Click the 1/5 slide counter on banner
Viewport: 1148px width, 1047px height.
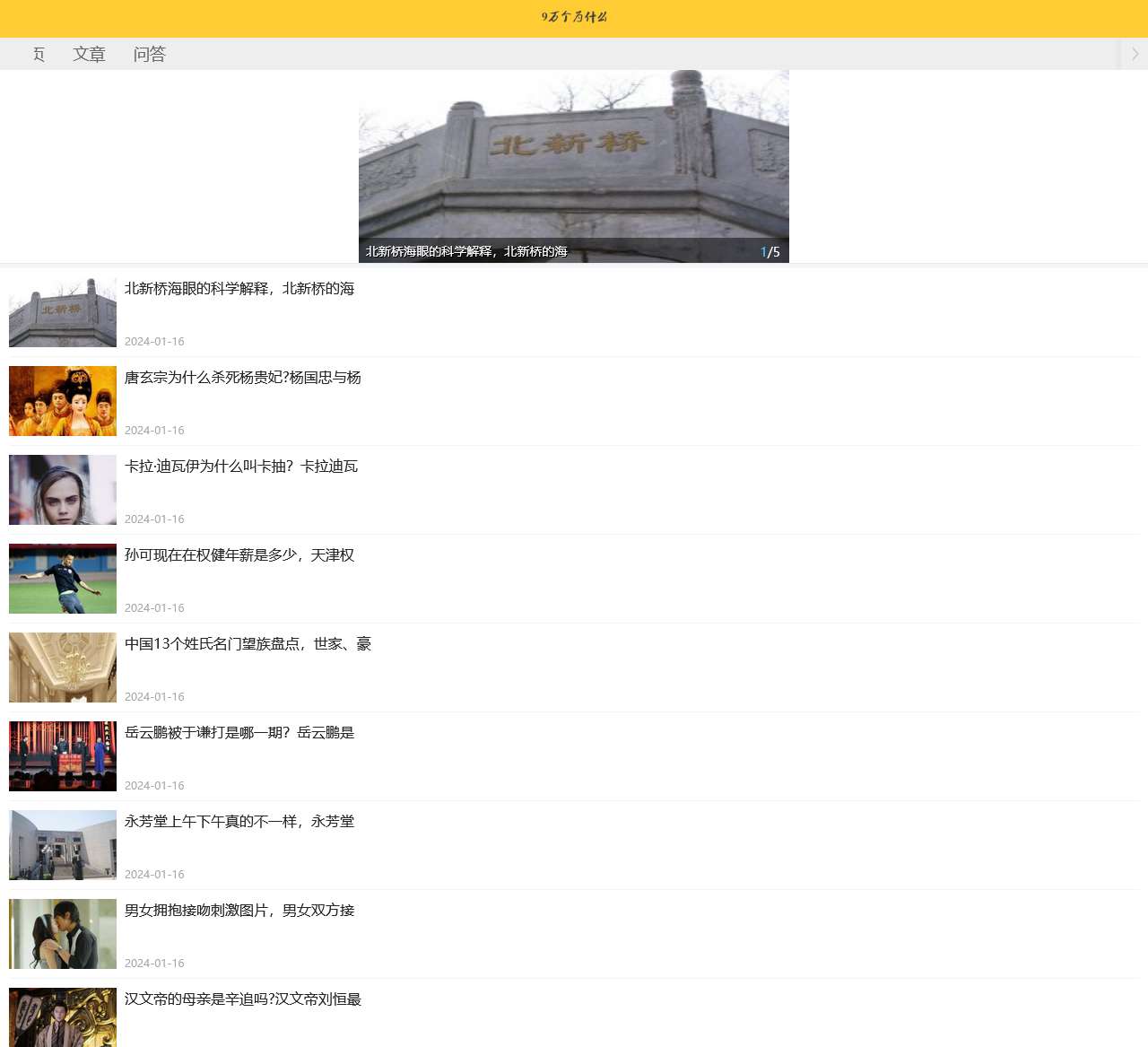[770, 252]
